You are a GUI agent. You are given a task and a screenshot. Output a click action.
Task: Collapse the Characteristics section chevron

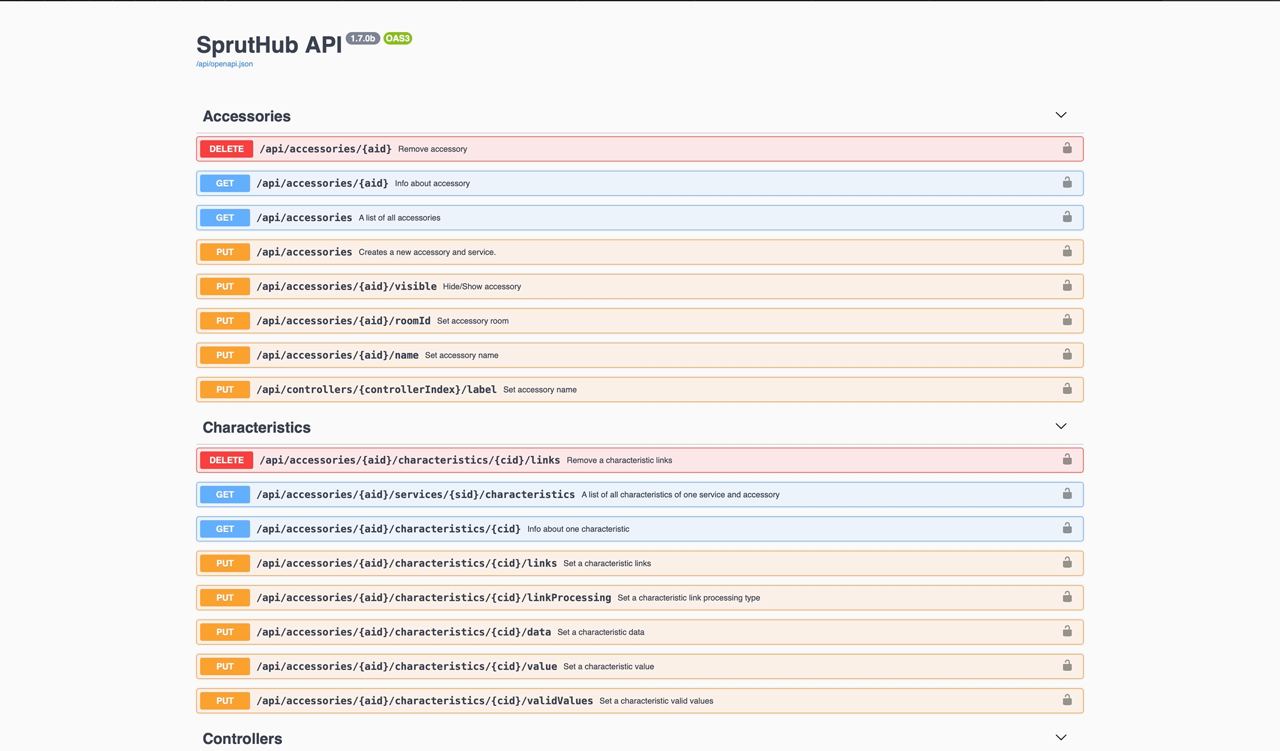1061,426
